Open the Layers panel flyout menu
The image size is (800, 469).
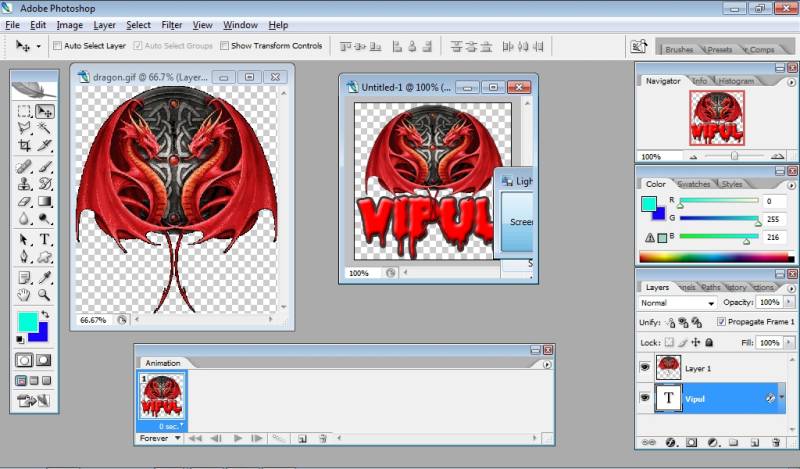pos(791,288)
